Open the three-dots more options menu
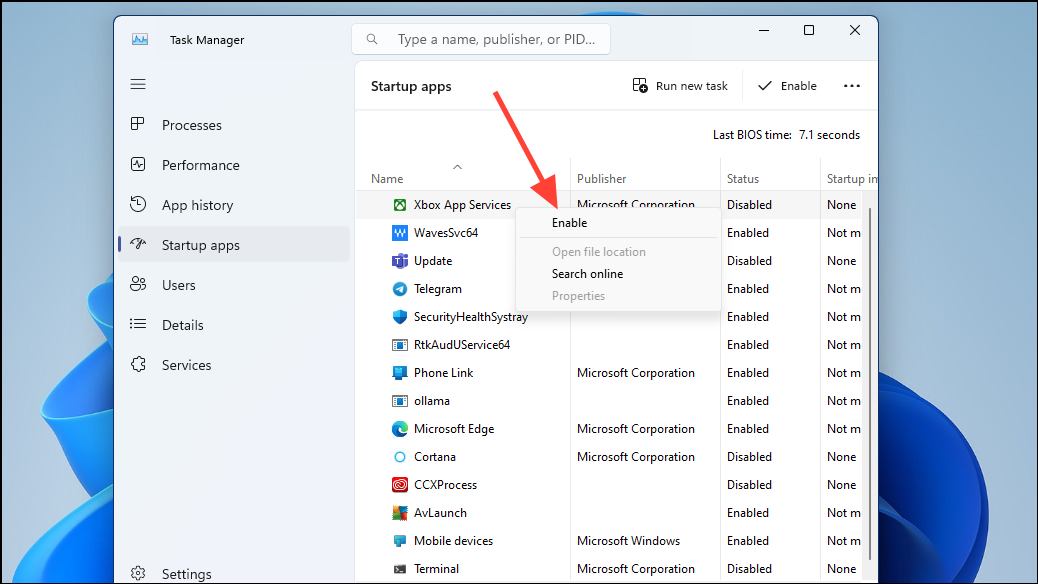This screenshot has width=1038, height=584. coord(852,85)
